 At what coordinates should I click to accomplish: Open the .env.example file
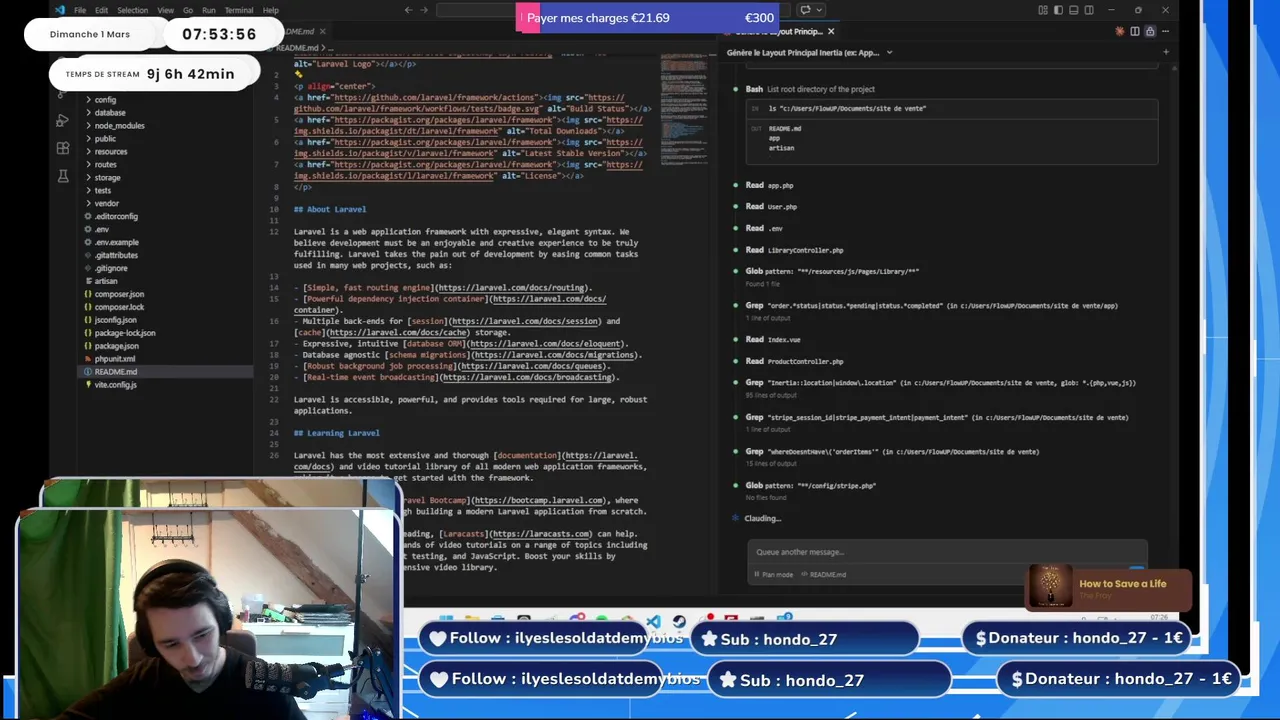(x=116, y=243)
